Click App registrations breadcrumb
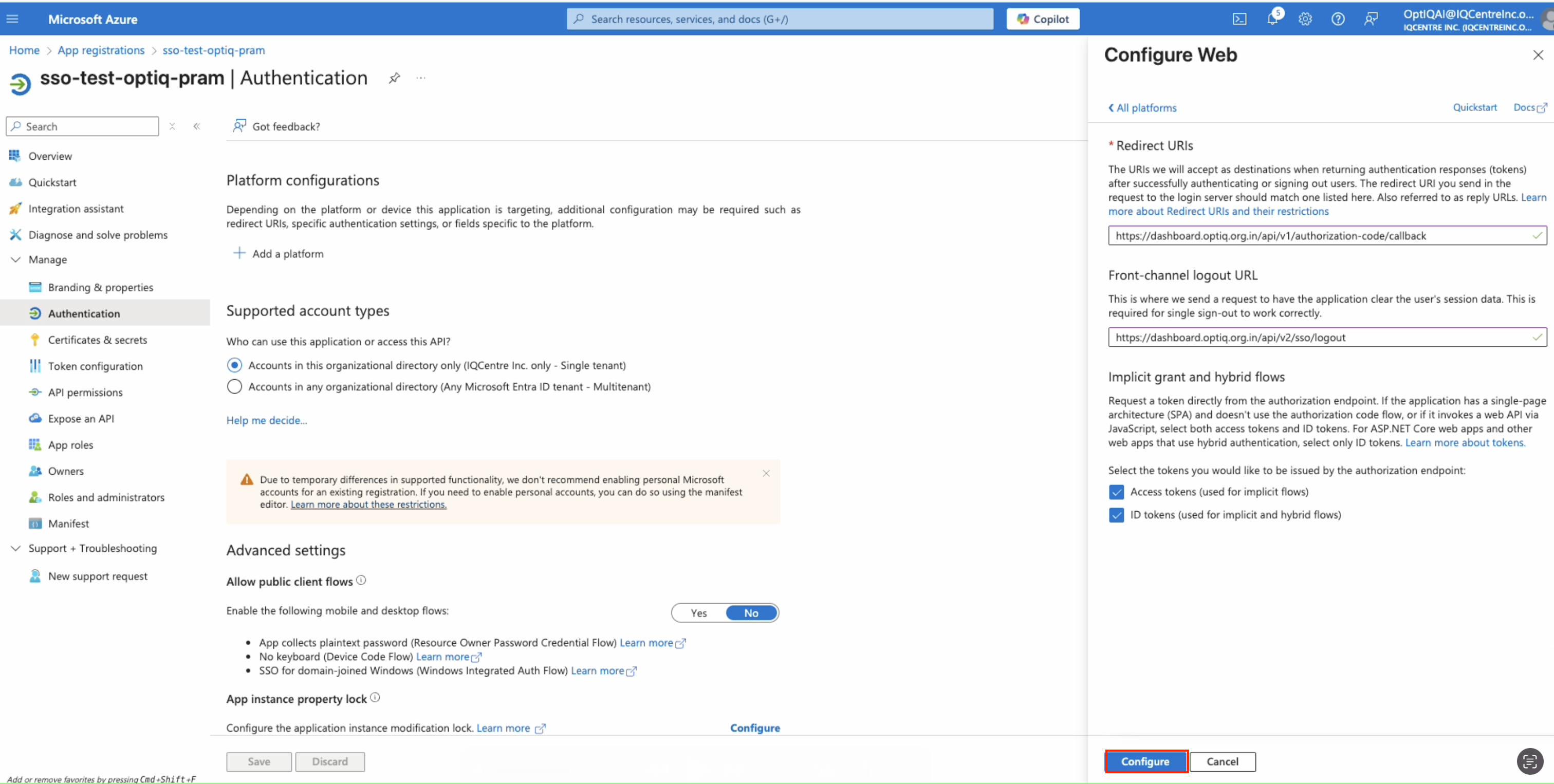The width and height of the screenshot is (1554, 784). pyautogui.click(x=101, y=50)
